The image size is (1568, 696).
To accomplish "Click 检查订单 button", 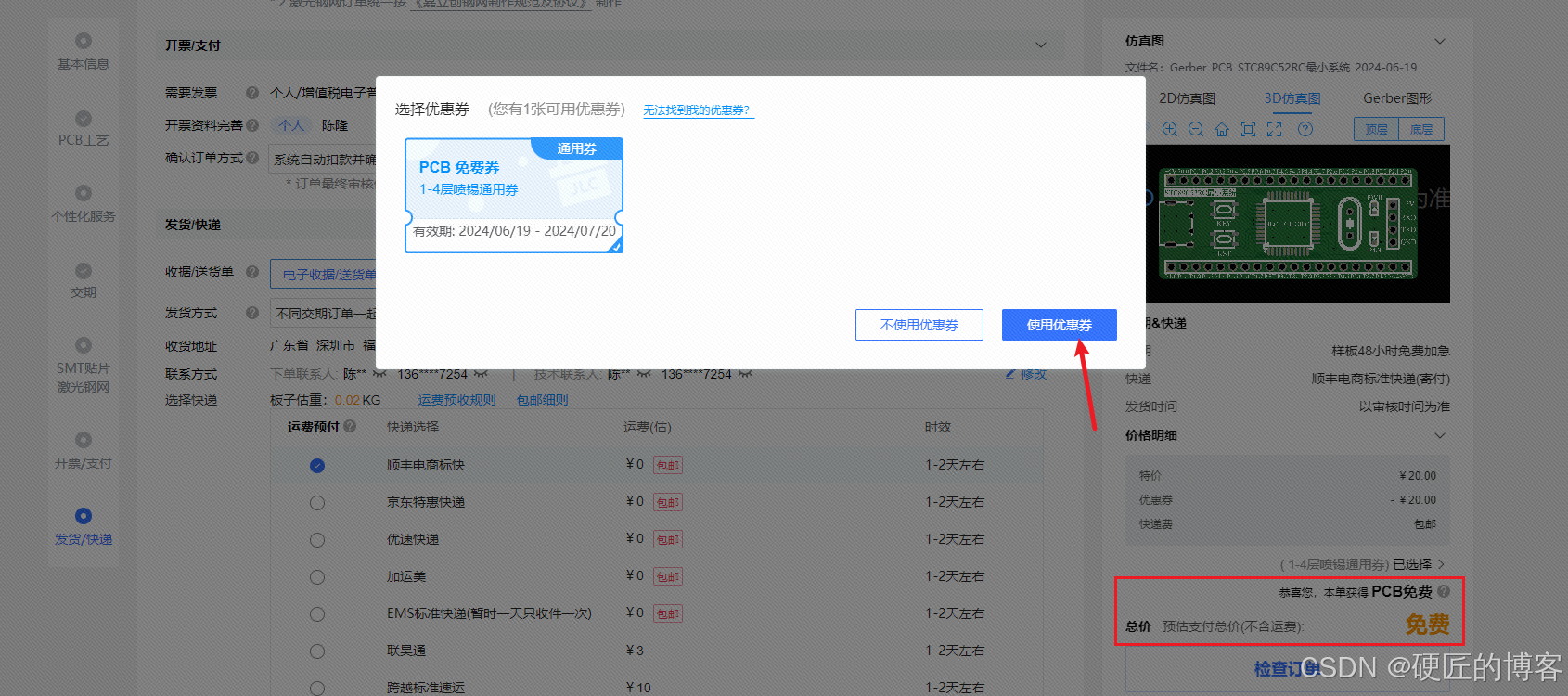I will coord(1287,668).
